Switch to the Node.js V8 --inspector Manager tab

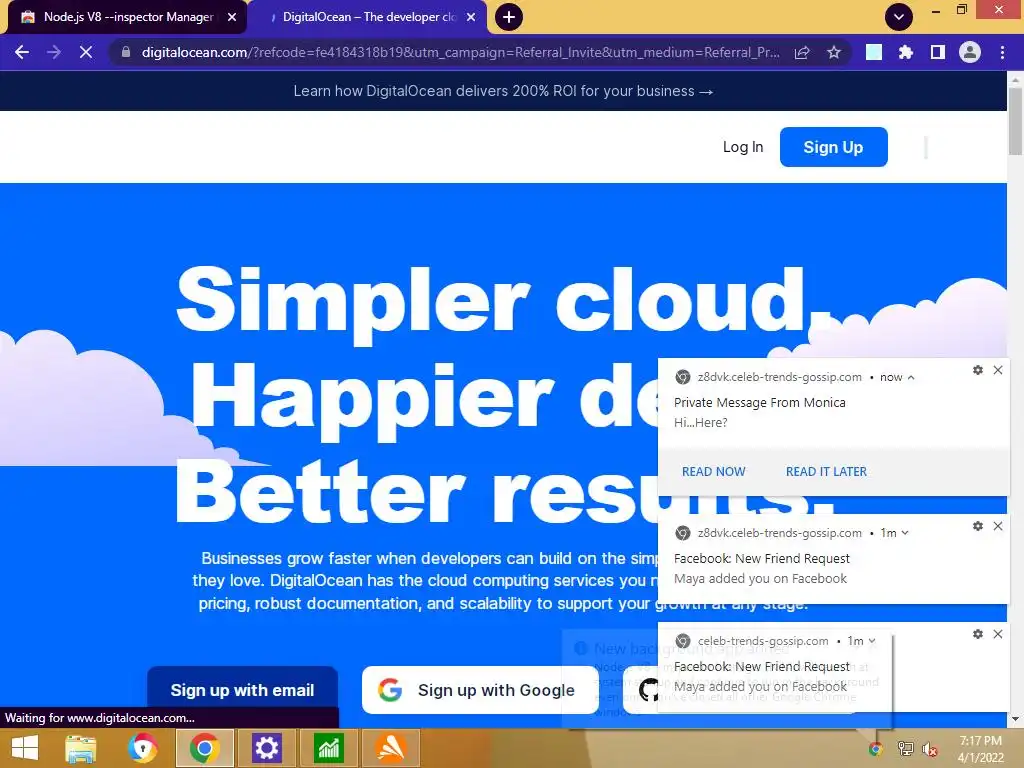(x=128, y=17)
